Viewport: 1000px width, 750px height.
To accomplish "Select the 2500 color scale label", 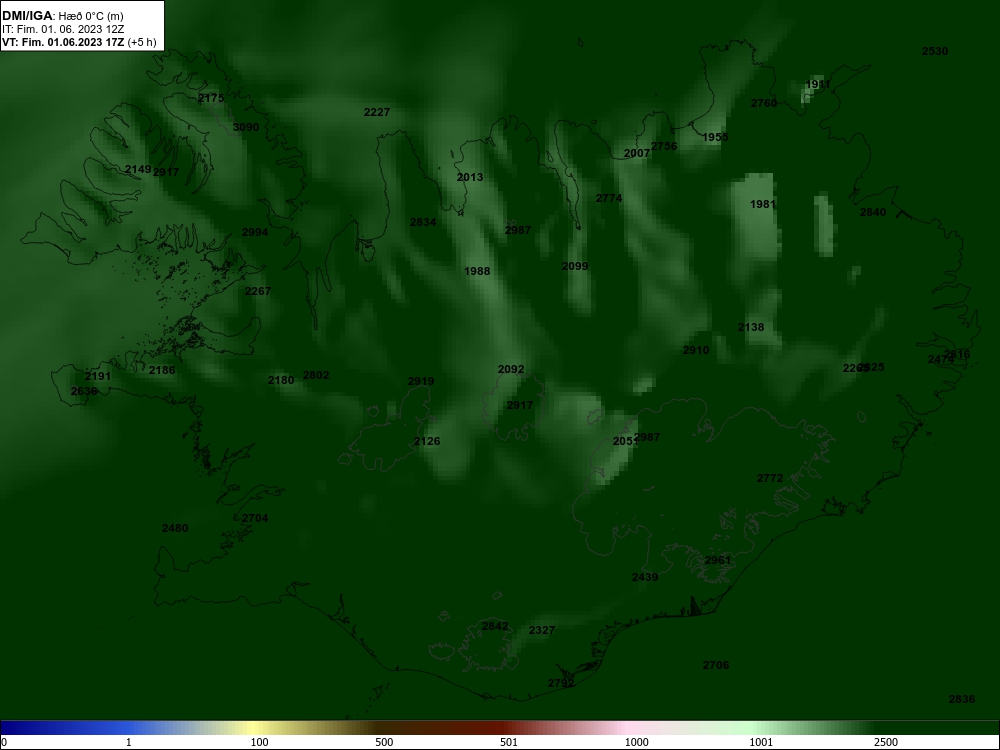I will point(886,742).
